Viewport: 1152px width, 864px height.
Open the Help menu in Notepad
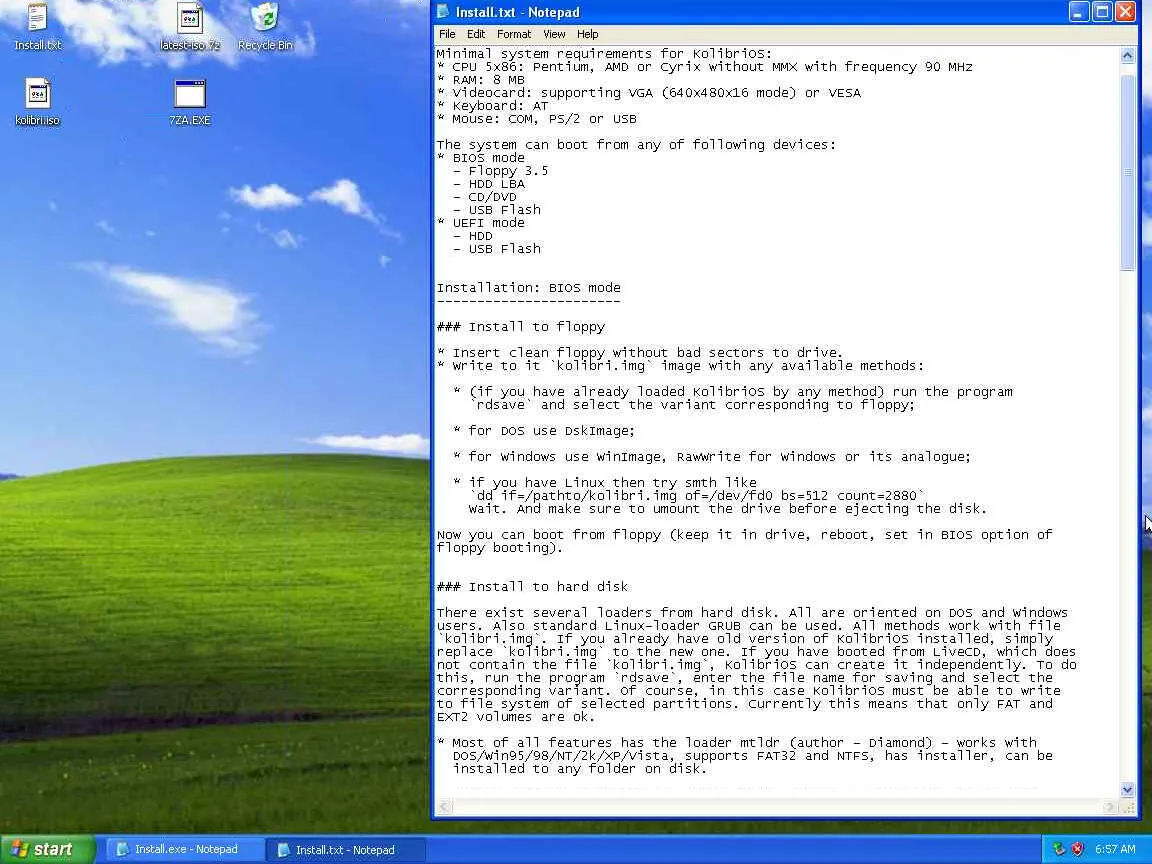(587, 34)
